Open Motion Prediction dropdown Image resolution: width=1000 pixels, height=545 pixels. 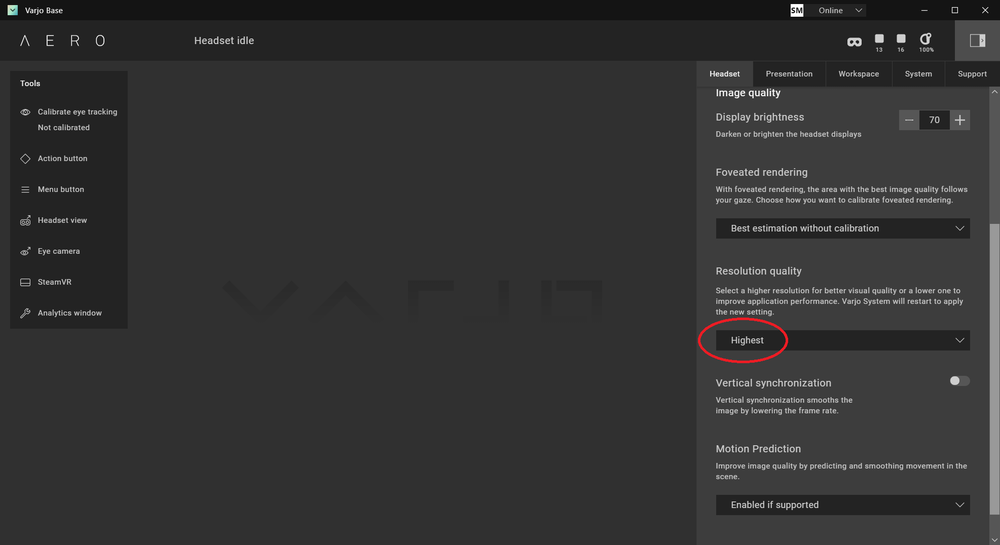842,505
